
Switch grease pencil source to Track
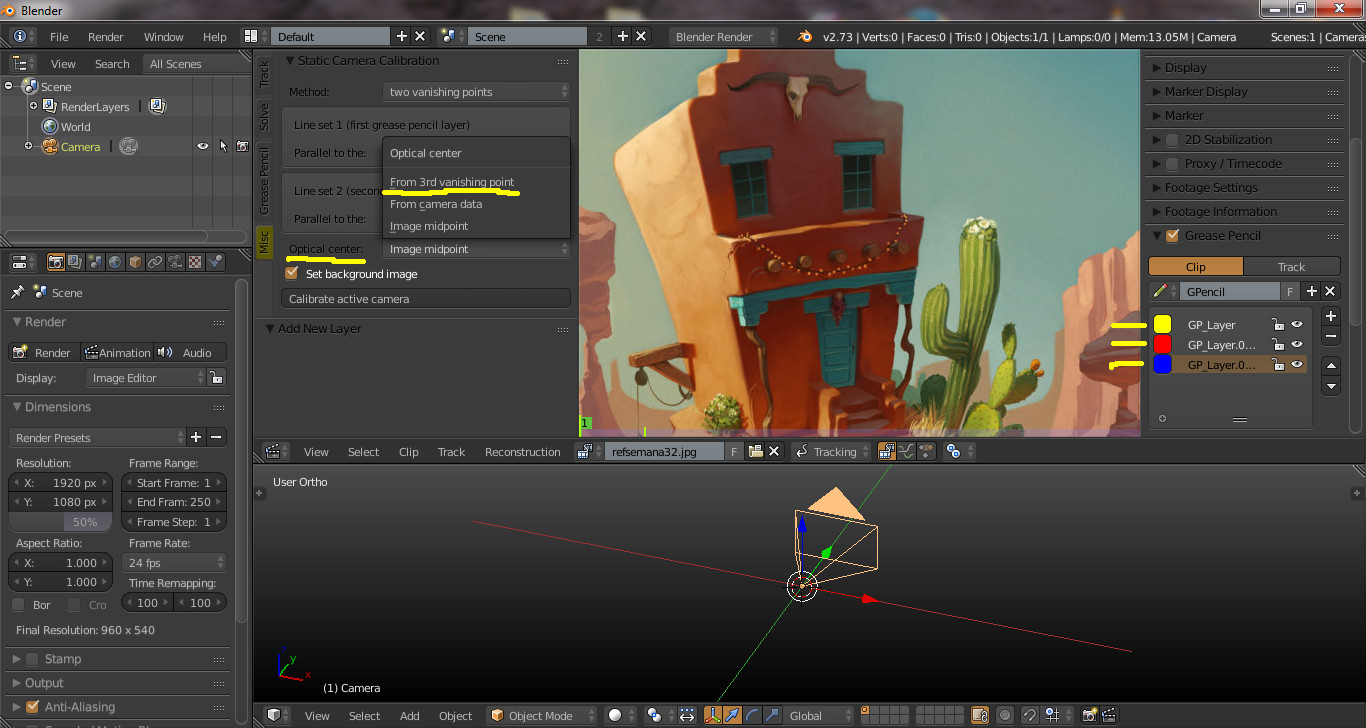click(x=1291, y=267)
